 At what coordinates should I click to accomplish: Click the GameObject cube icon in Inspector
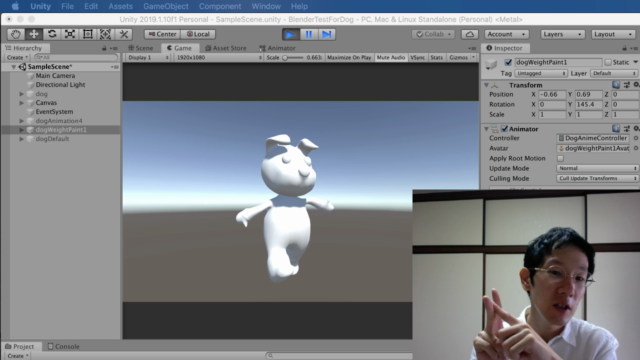pos(491,64)
